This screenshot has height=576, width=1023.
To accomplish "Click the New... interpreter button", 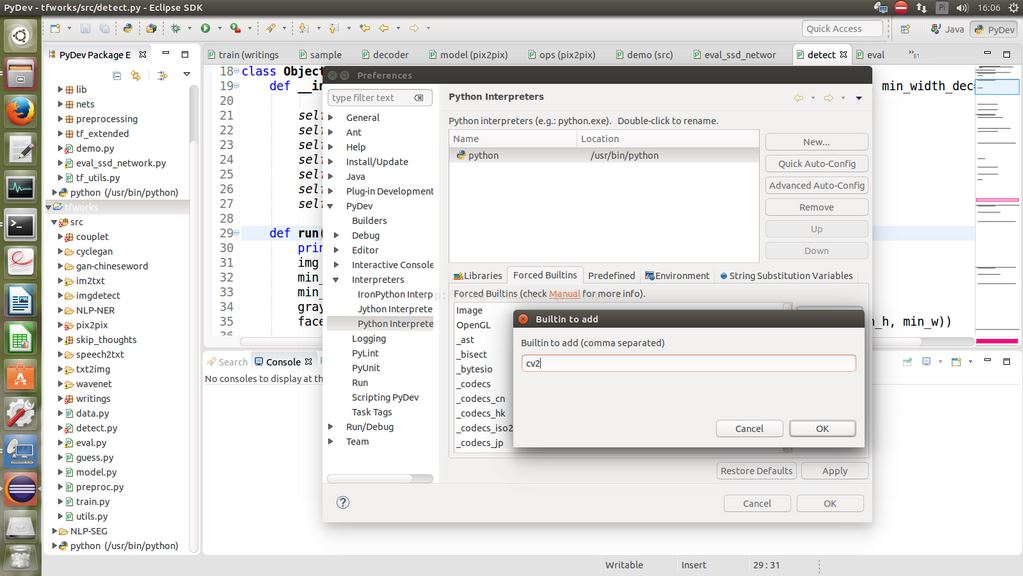I will point(816,142).
